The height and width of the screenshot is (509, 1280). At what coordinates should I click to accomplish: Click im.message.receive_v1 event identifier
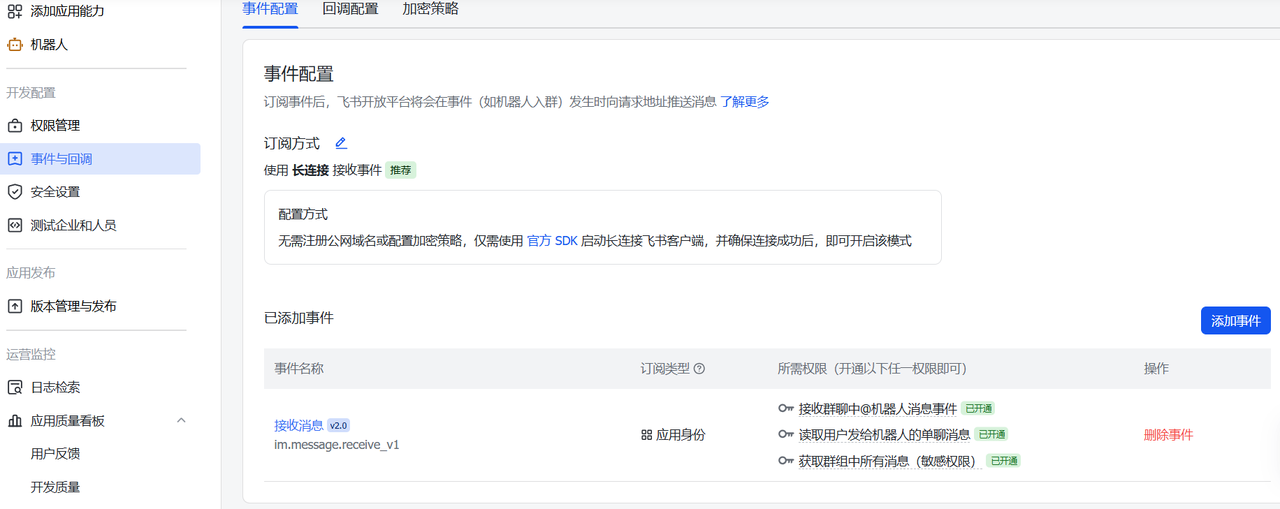[x=336, y=444]
